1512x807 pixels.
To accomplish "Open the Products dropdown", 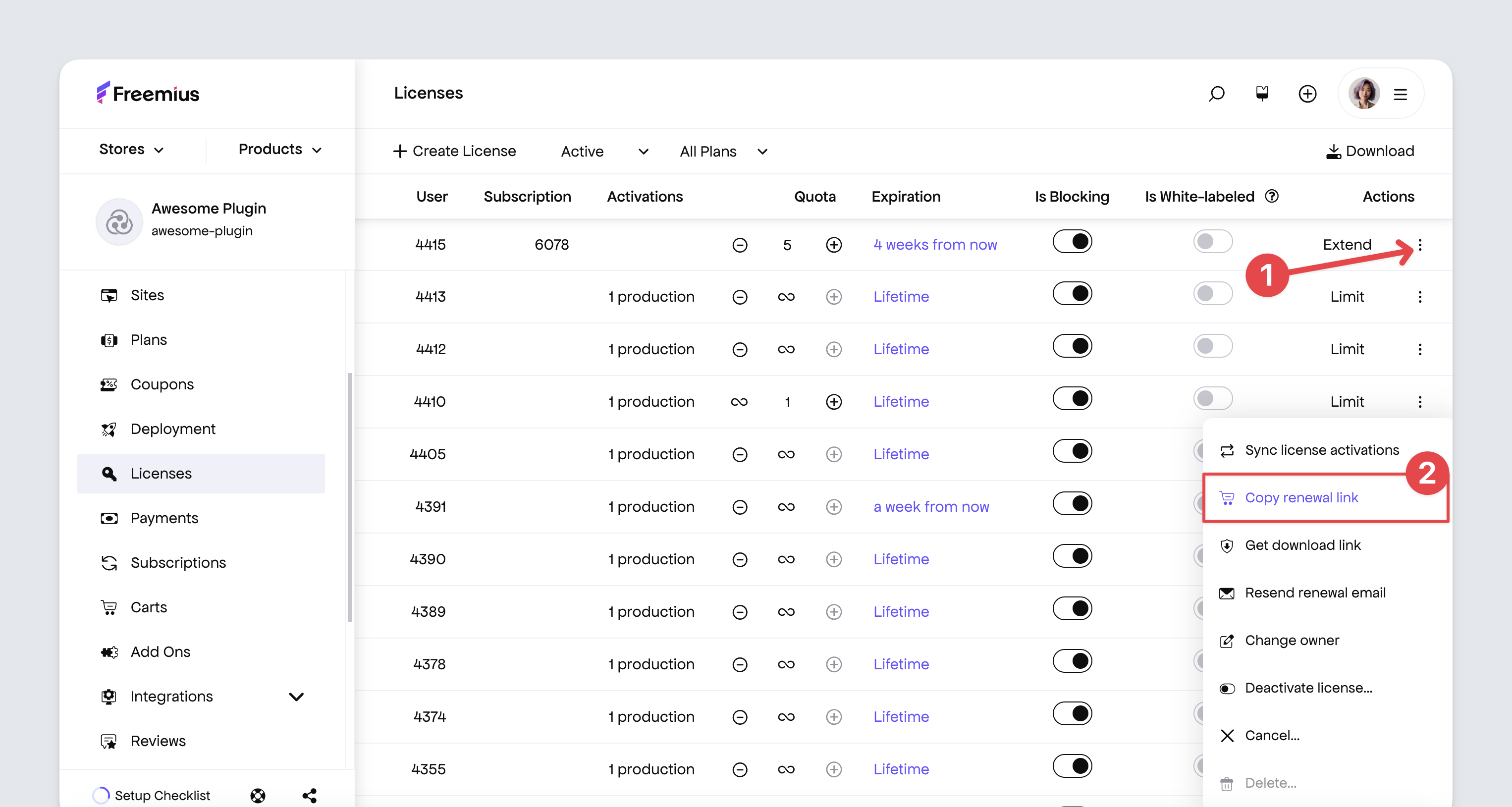I will click(280, 150).
